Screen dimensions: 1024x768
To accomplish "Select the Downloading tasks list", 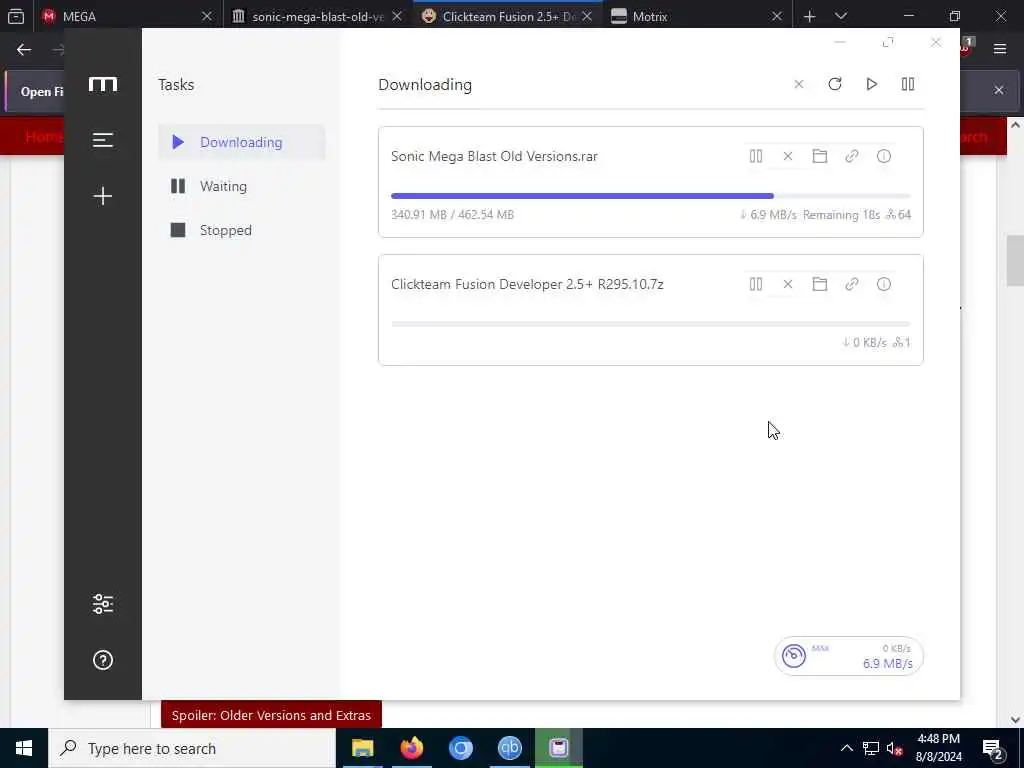I will pos(242,142).
